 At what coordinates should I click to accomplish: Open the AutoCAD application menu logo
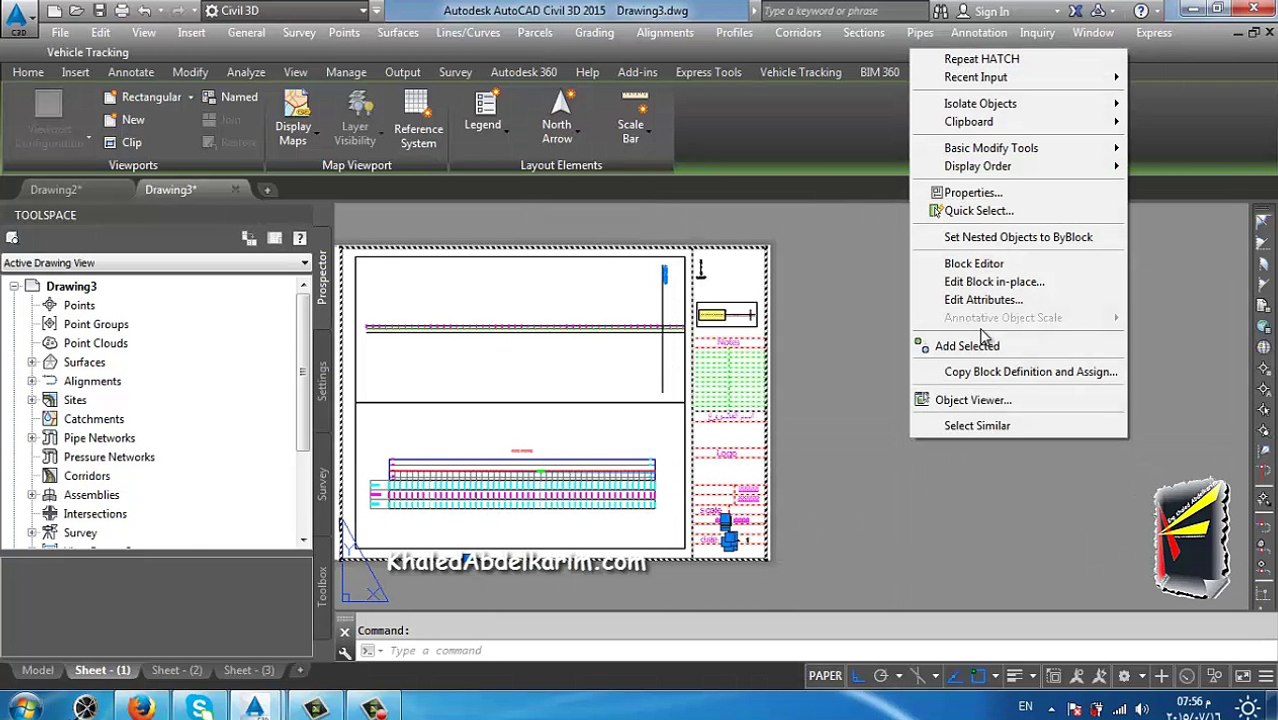point(17,17)
